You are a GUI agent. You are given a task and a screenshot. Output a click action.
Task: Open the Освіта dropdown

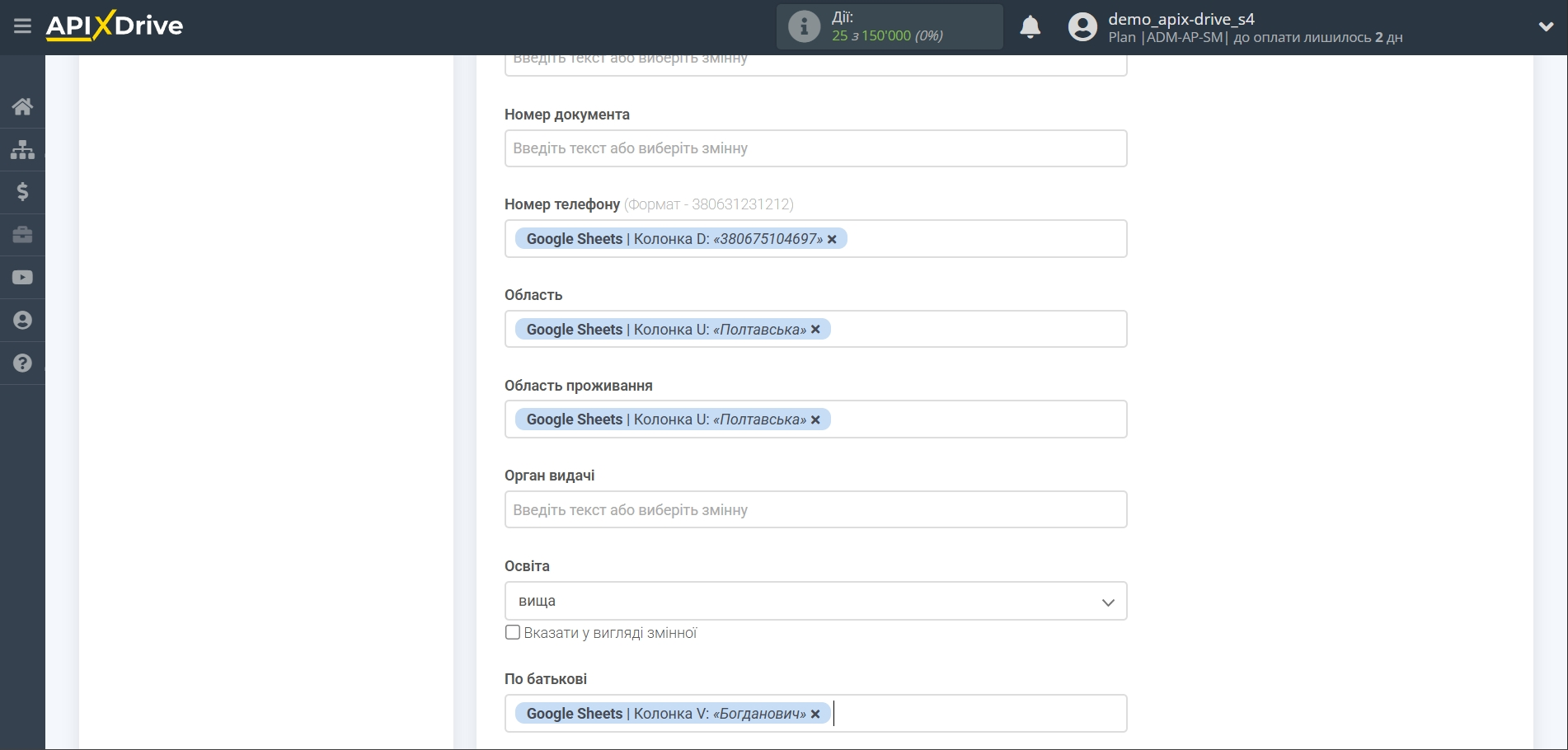pos(815,601)
